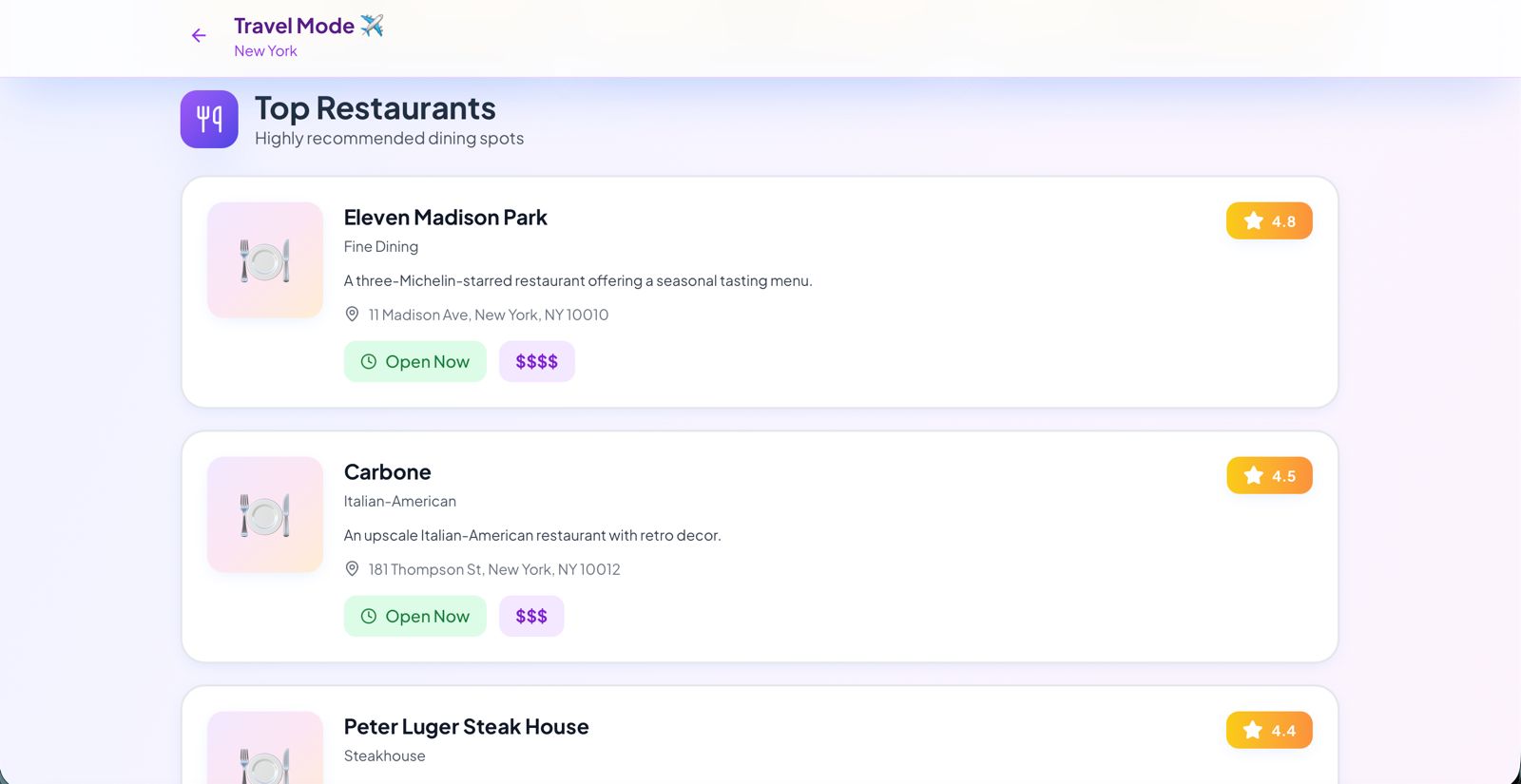The height and width of the screenshot is (784, 1521).
Task: Click the map pin beside 181 Thompson St
Action: tap(352, 568)
